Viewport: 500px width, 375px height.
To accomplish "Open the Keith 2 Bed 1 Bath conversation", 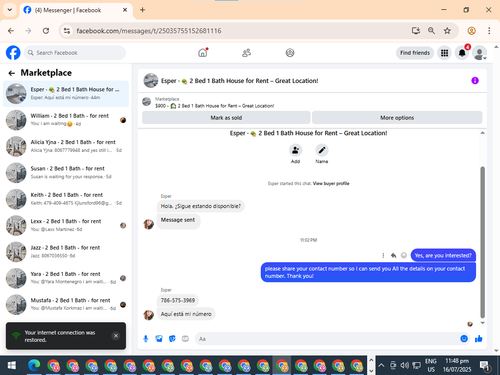I will pyautogui.click(x=66, y=199).
